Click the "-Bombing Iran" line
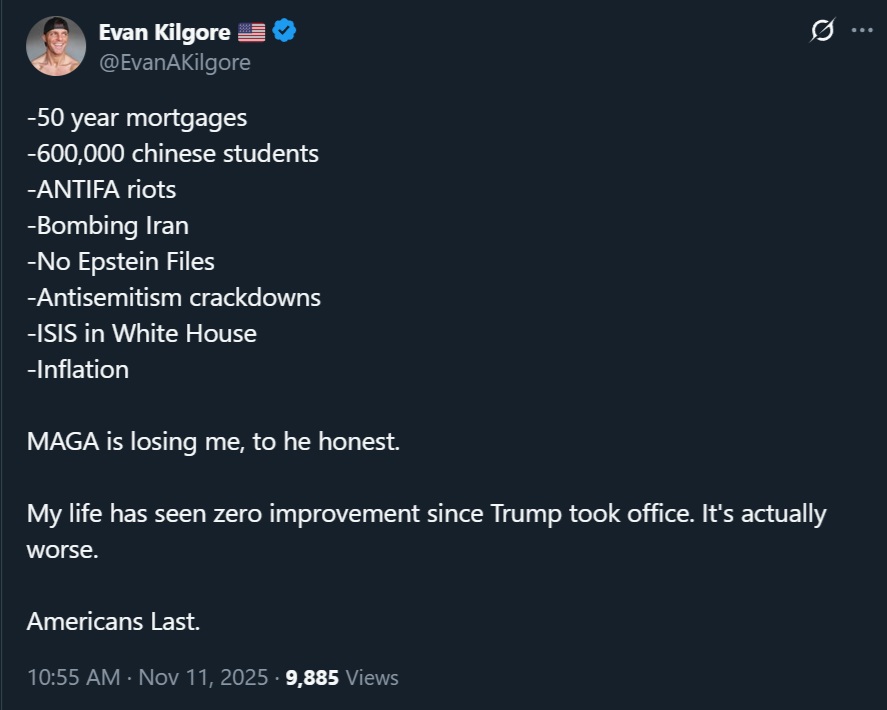 pyautogui.click(x=108, y=225)
